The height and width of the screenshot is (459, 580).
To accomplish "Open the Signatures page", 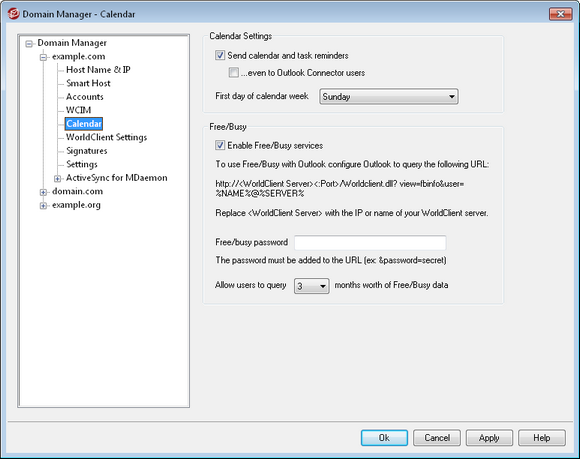I will (87, 151).
